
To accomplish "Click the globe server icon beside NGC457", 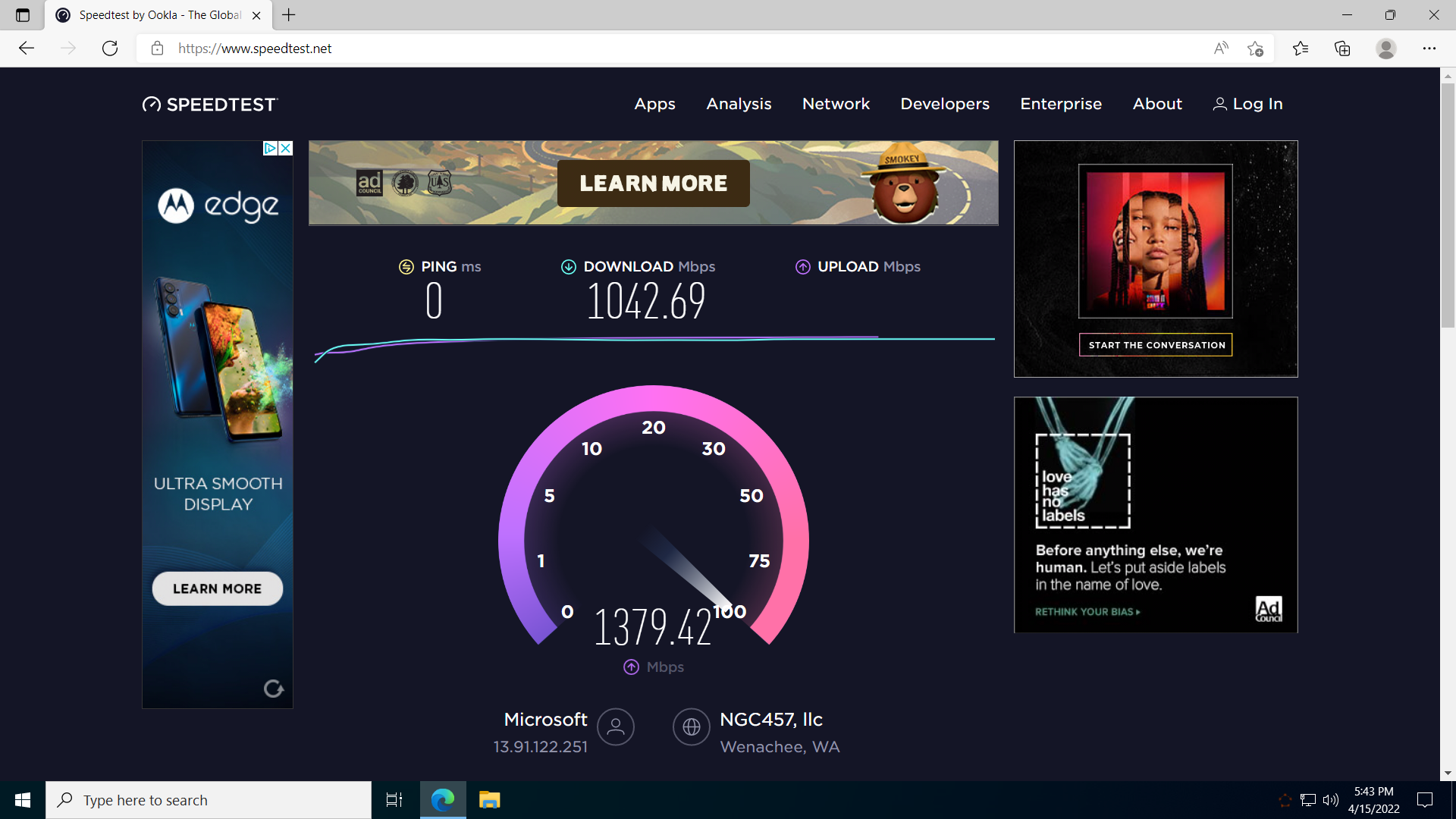I will [x=691, y=727].
